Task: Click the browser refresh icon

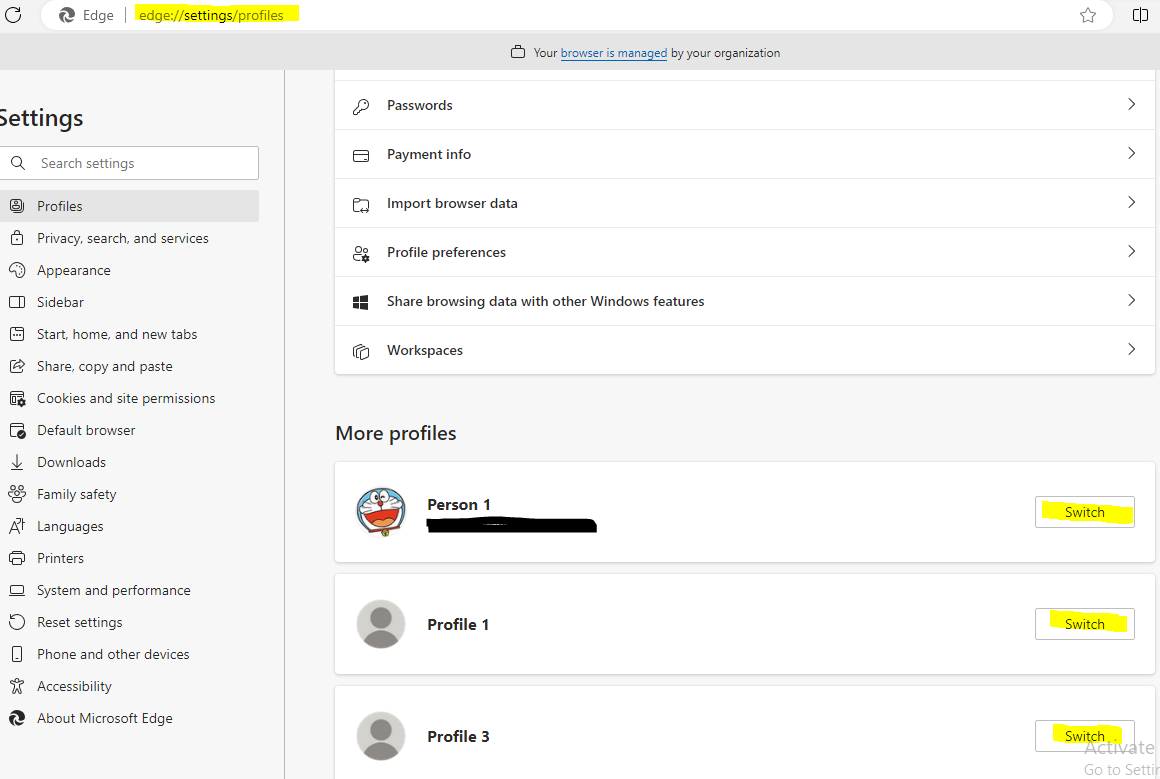Action: (13, 14)
